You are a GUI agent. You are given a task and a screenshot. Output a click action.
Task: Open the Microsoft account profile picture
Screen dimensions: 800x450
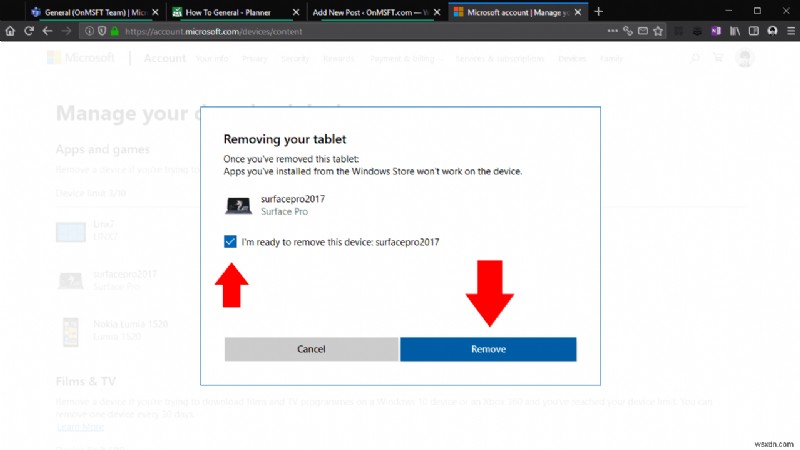coord(745,58)
